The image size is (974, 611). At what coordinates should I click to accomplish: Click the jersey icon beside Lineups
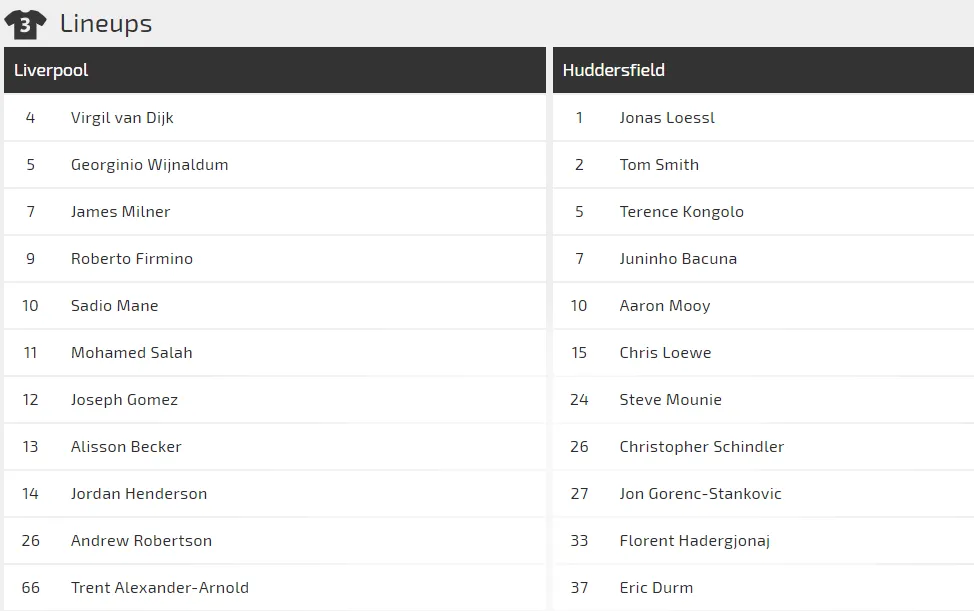25,24
